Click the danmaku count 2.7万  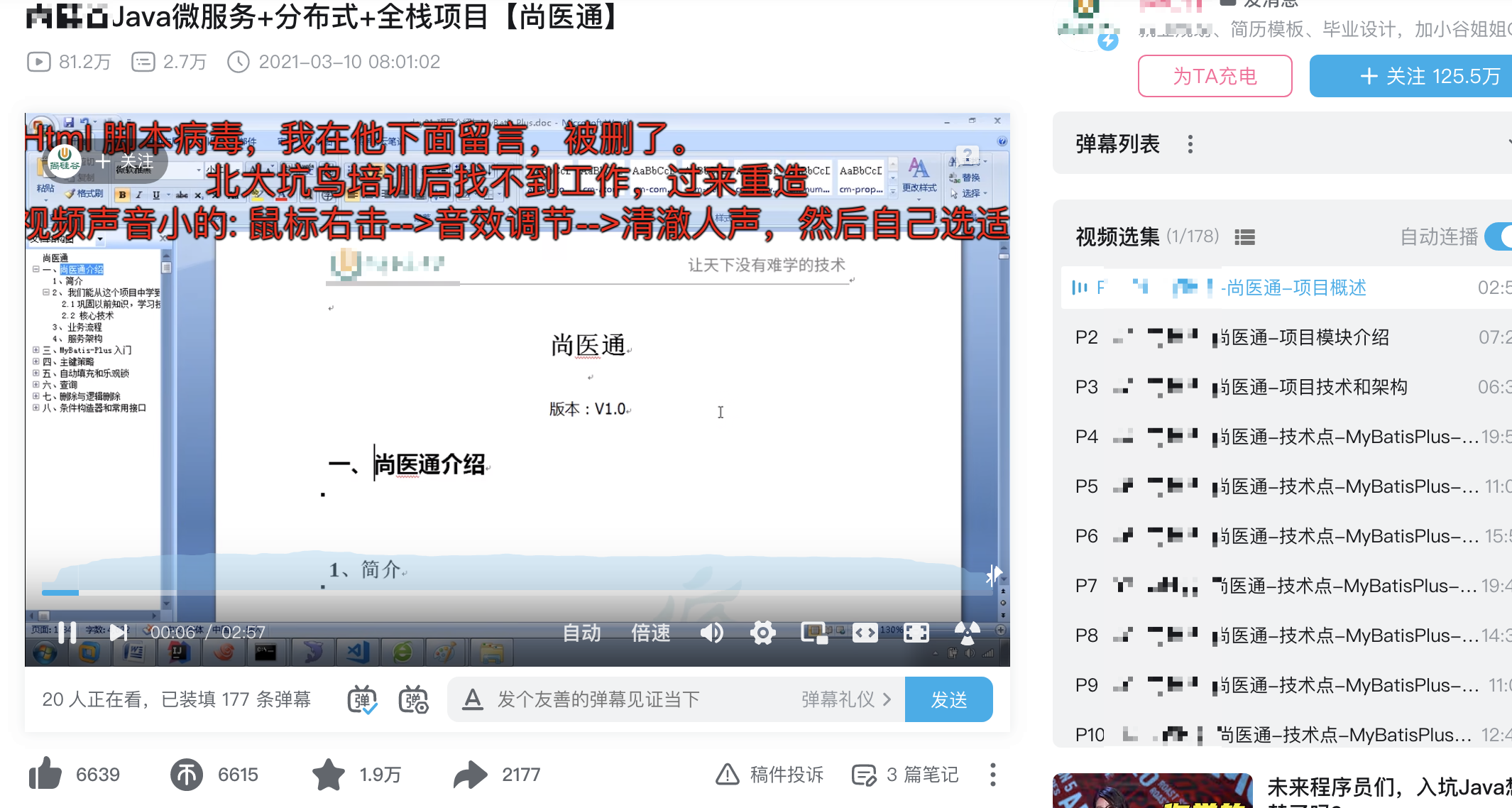[169, 62]
